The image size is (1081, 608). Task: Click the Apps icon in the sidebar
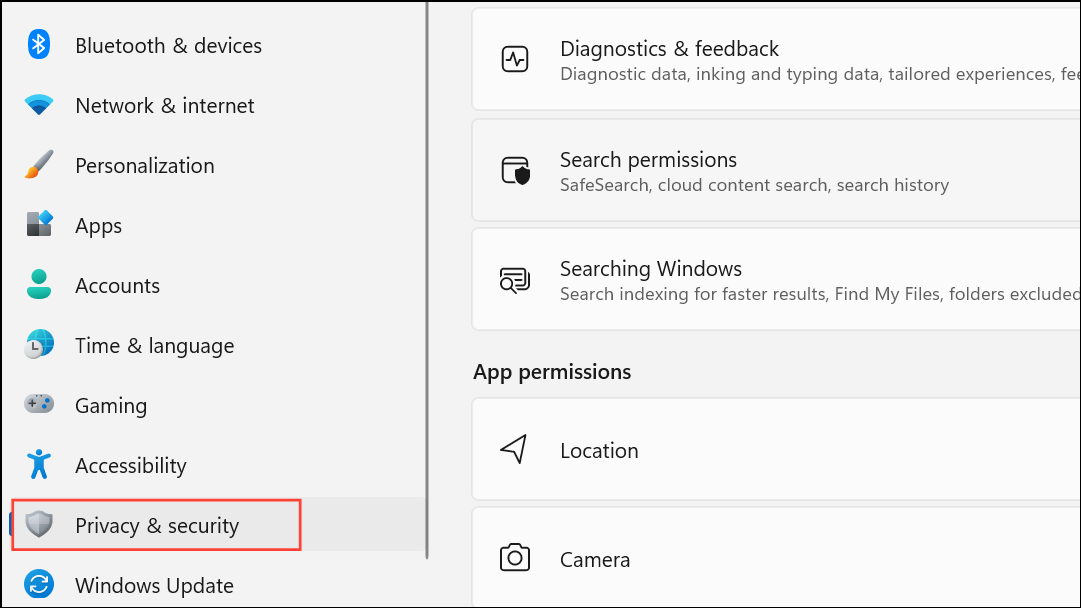(x=39, y=224)
